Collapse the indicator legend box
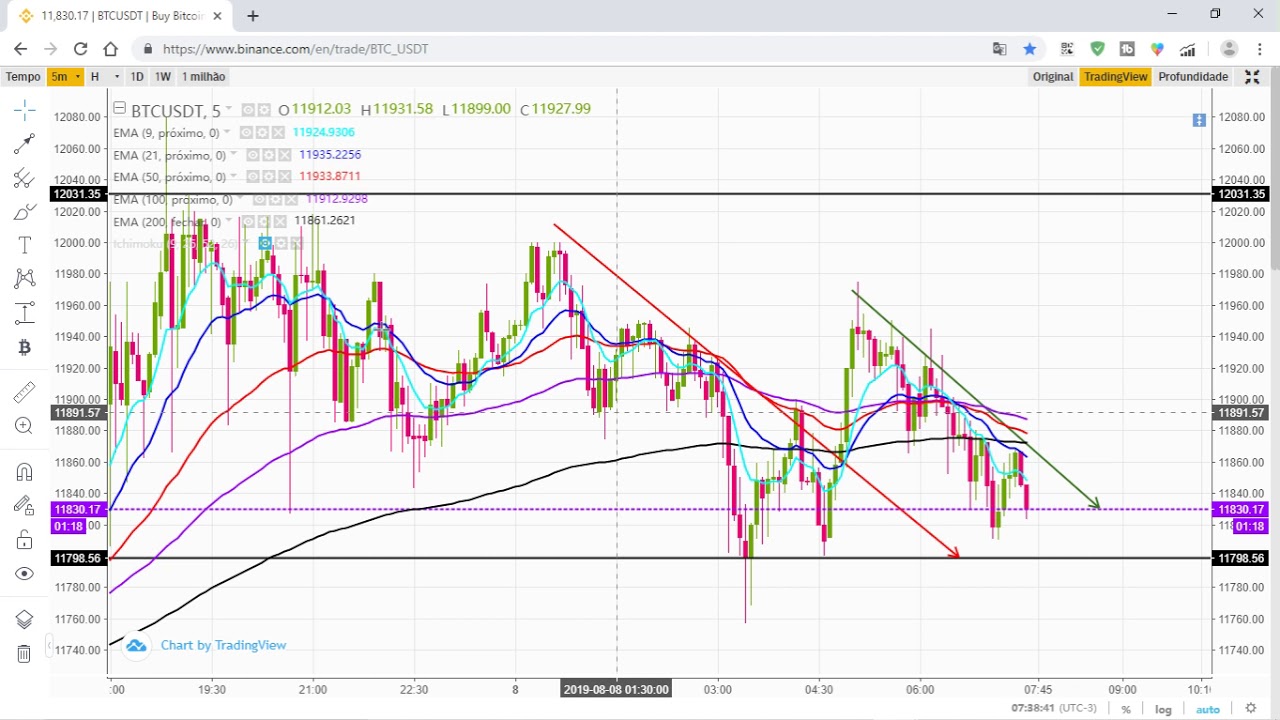The height and width of the screenshot is (720, 1280). coord(119,108)
